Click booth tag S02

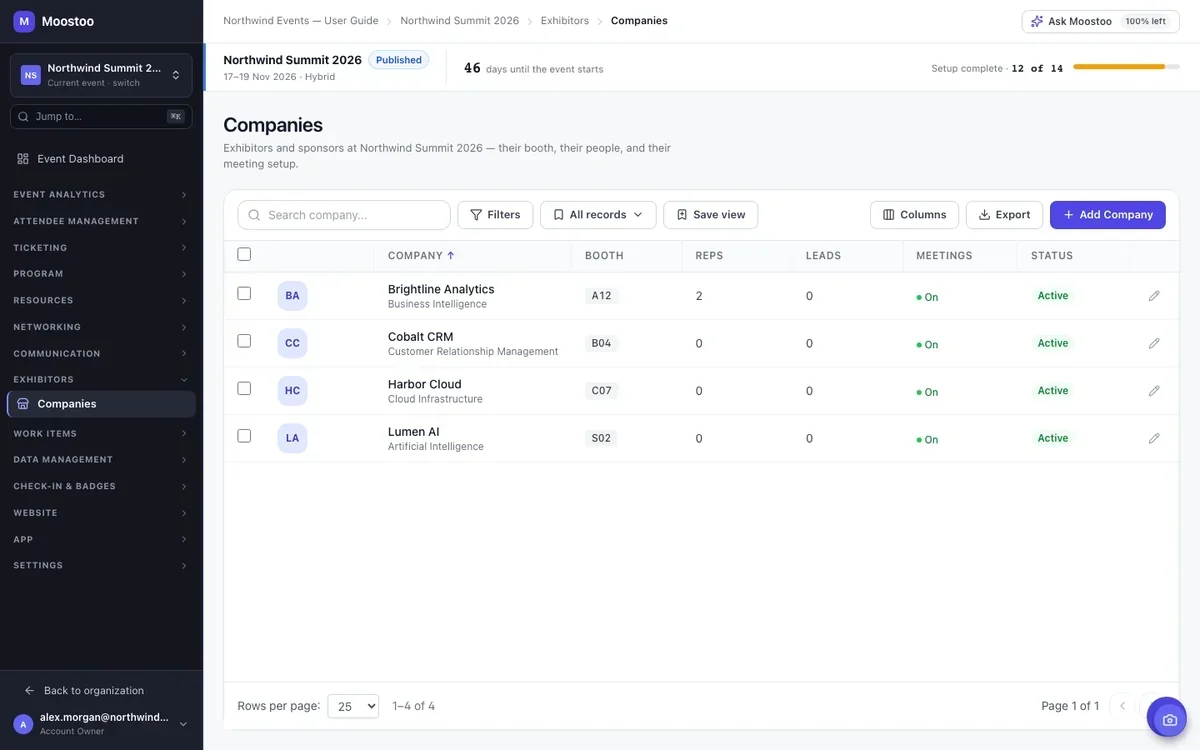click(x=601, y=438)
